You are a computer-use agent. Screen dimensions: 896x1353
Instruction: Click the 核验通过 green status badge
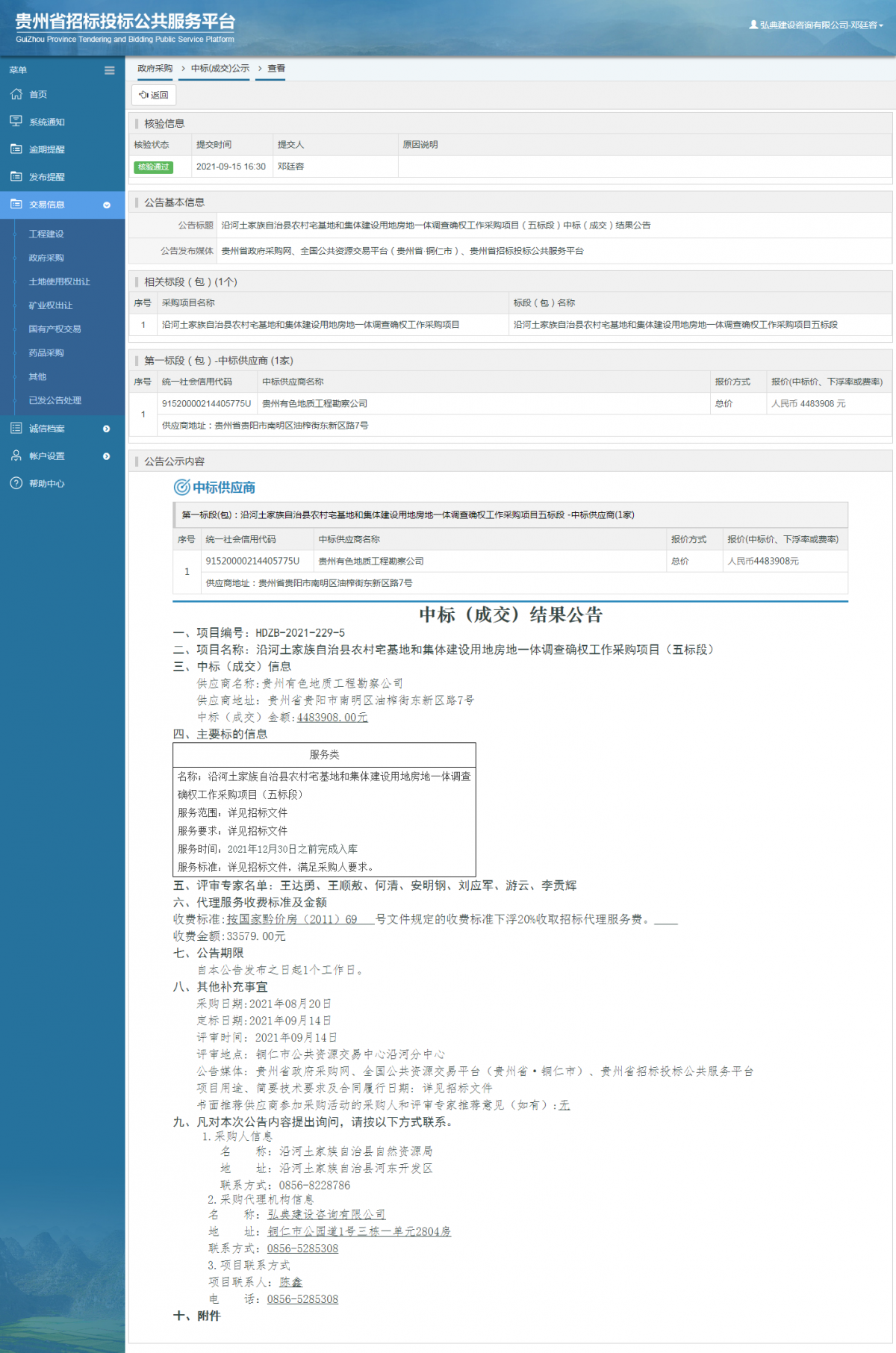click(x=154, y=167)
